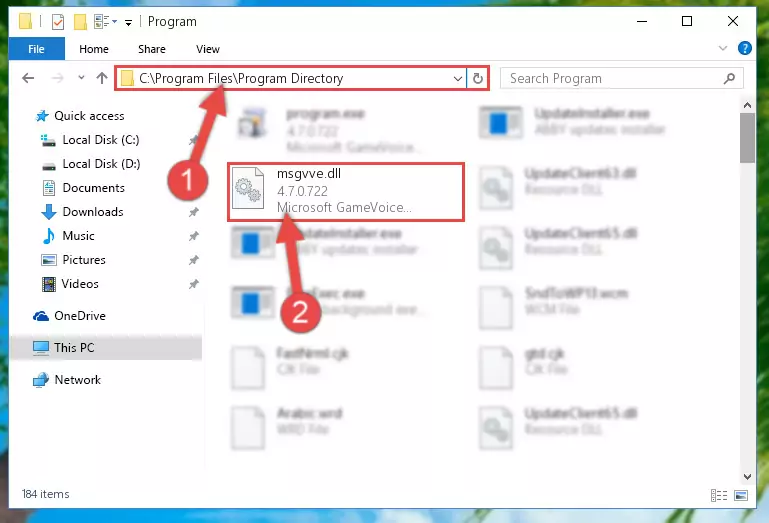Click the pin icon beside Music
Image resolution: width=769 pixels, height=523 pixels.
(x=194, y=236)
